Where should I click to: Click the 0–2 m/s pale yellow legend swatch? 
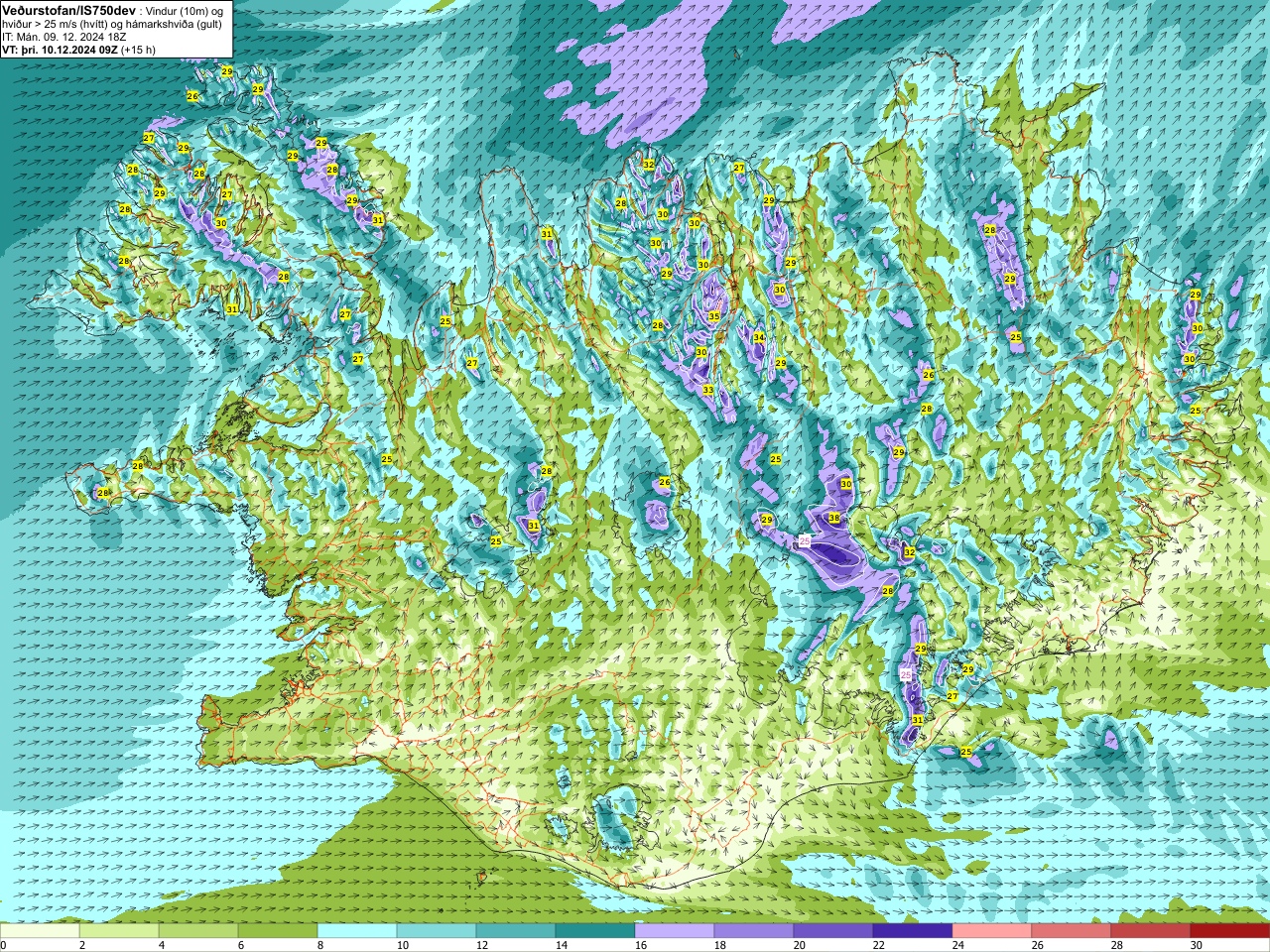(x=40, y=931)
